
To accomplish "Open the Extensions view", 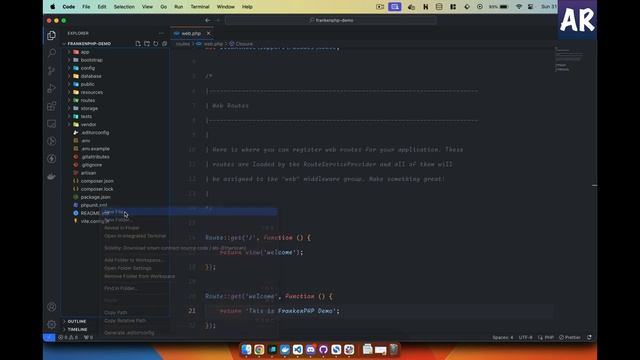I will point(51,106).
